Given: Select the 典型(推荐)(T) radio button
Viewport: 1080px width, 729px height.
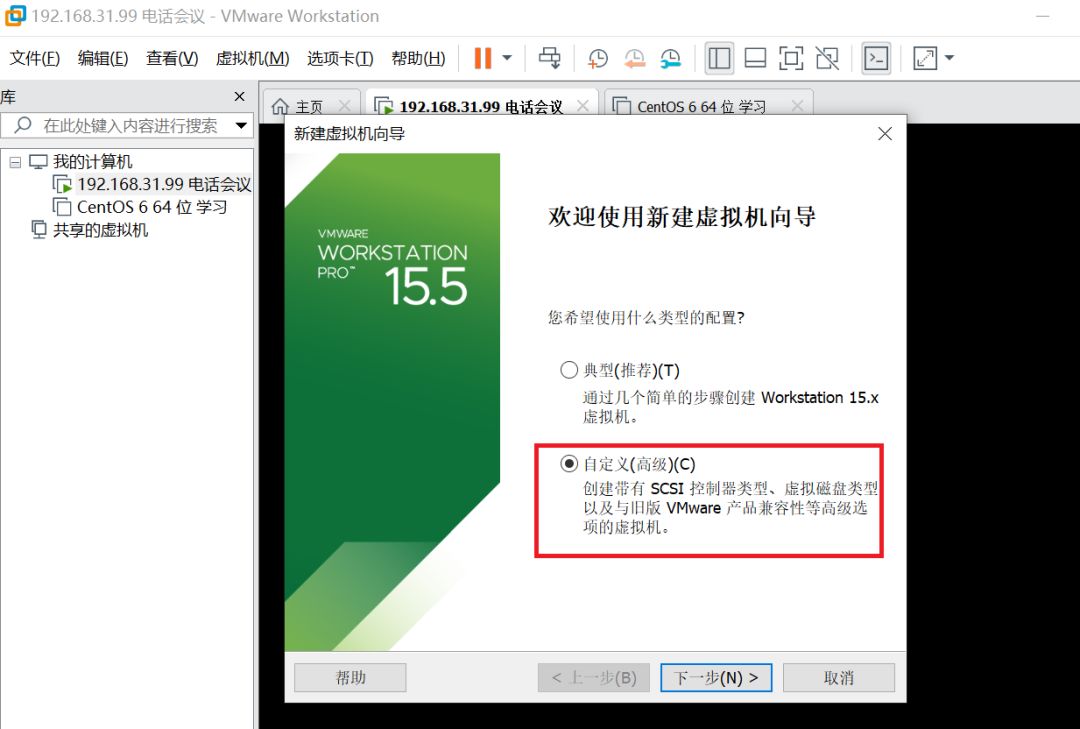Looking at the screenshot, I should point(569,370).
